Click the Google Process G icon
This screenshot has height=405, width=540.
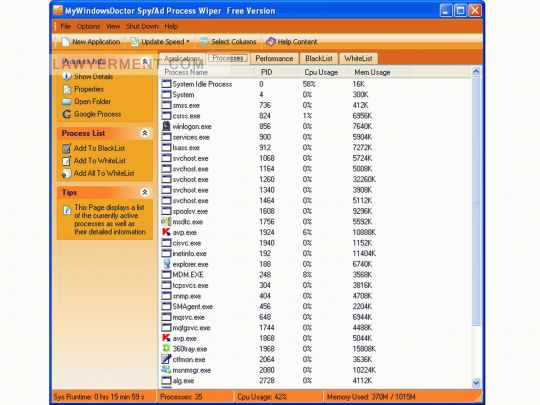point(67,114)
